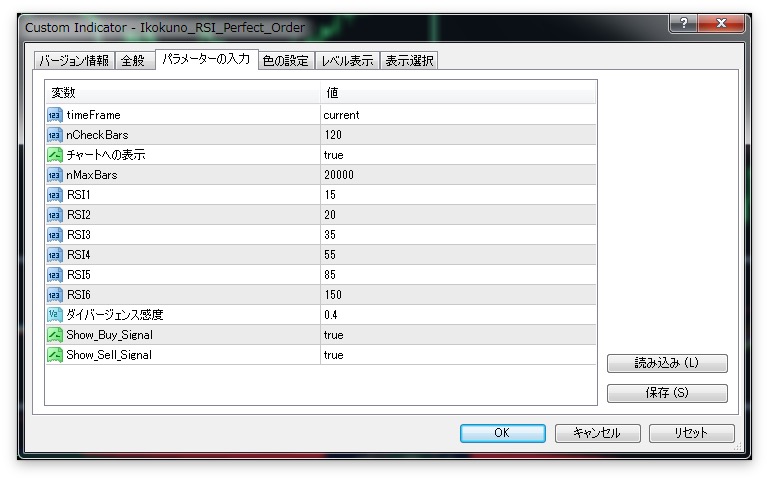Viewport: 769px width, 481px height.
Task: Click the integer icon beside timeFrame
Action: (55, 115)
